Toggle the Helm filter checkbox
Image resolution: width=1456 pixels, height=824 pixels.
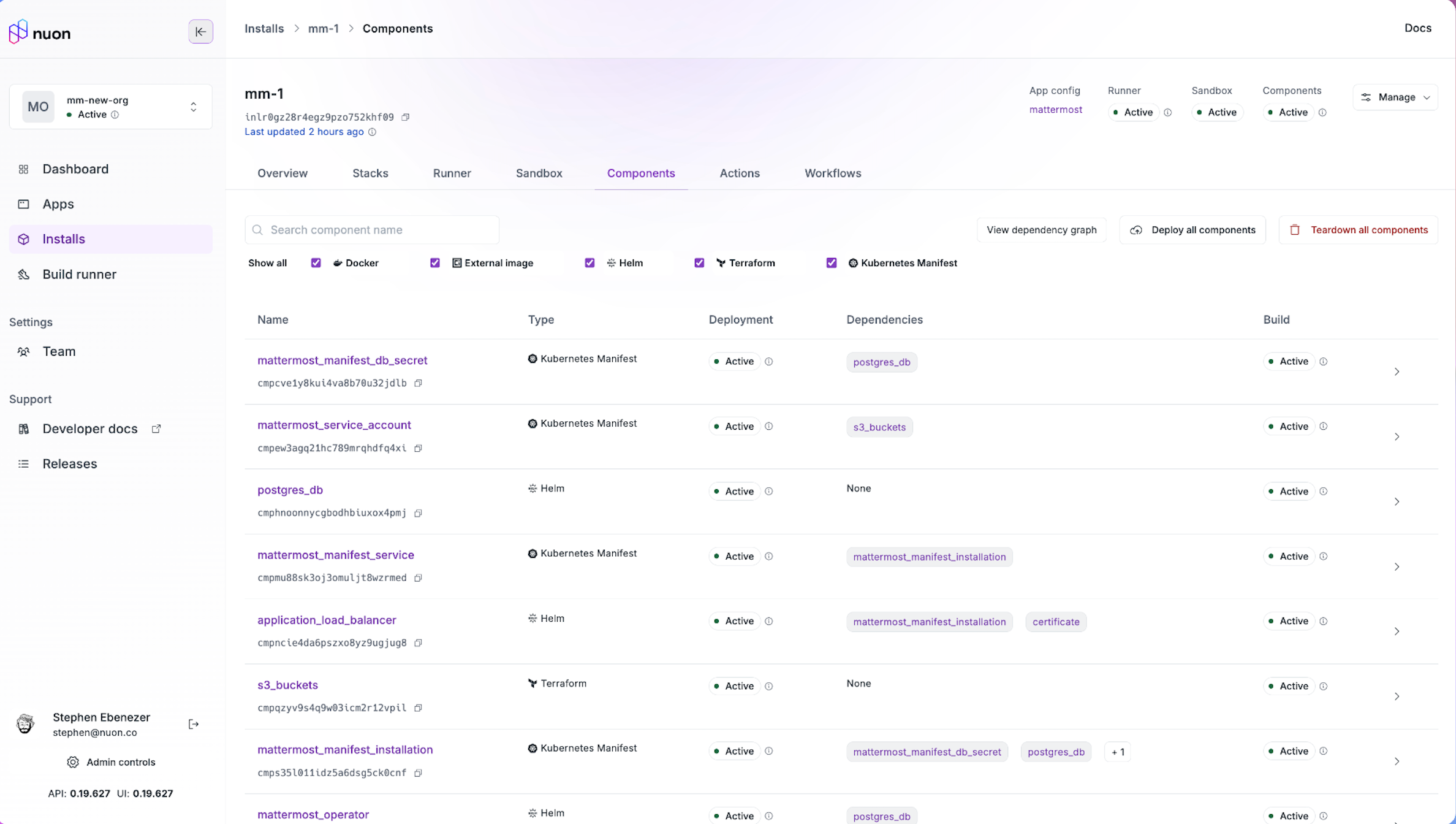click(x=590, y=263)
